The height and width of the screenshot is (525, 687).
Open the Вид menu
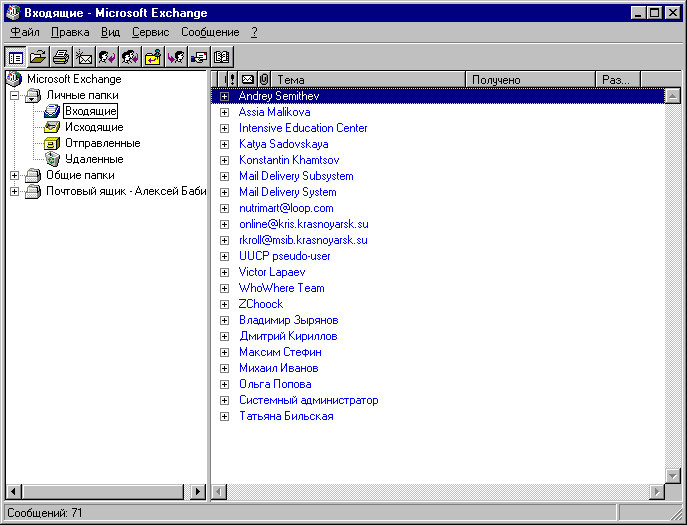(110, 32)
